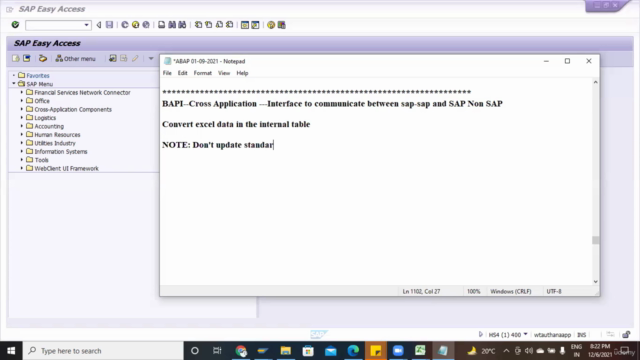Click the SAP Menu icon

[x=27, y=58]
